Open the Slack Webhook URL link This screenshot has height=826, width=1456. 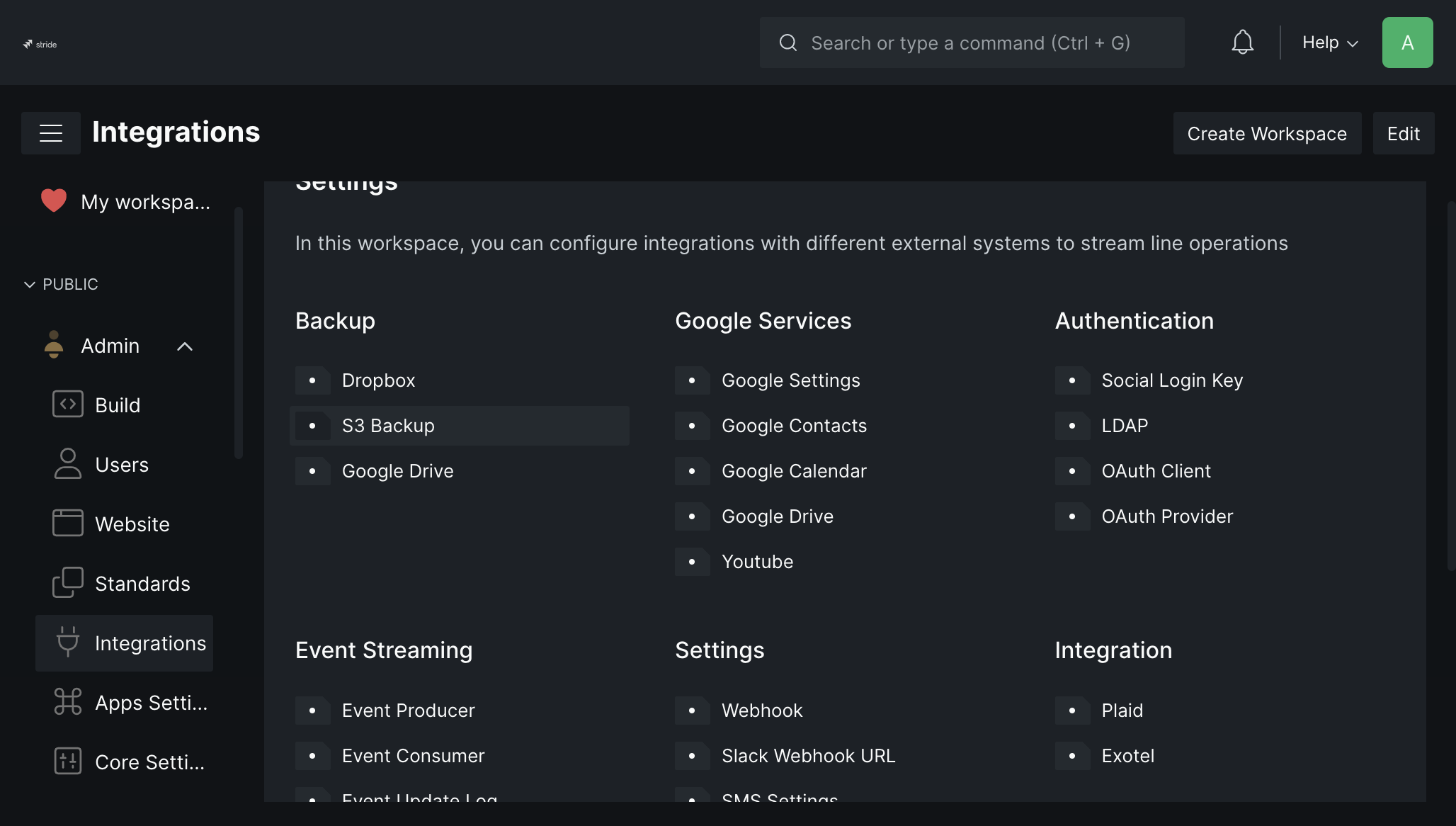pos(808,756)
